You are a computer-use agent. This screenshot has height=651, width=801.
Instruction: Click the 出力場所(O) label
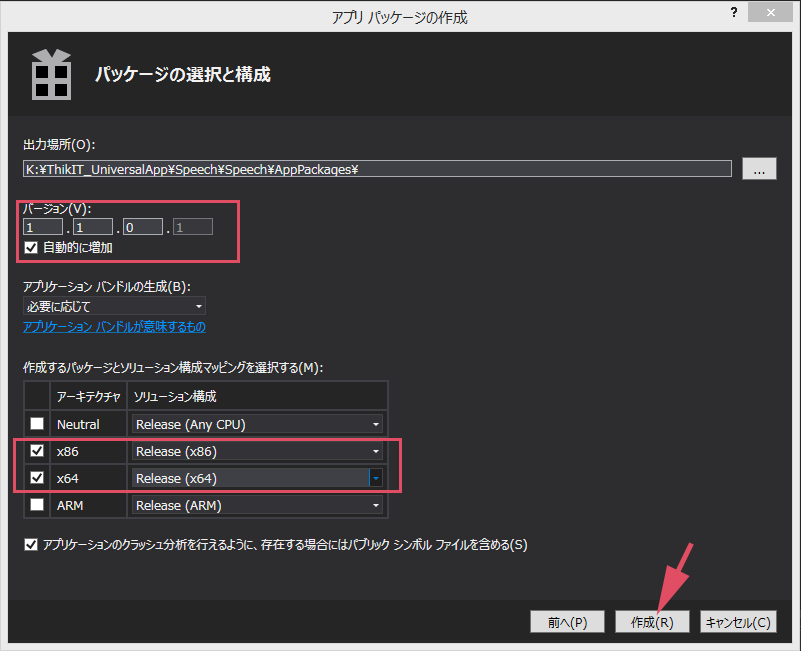tap(59, 145)
